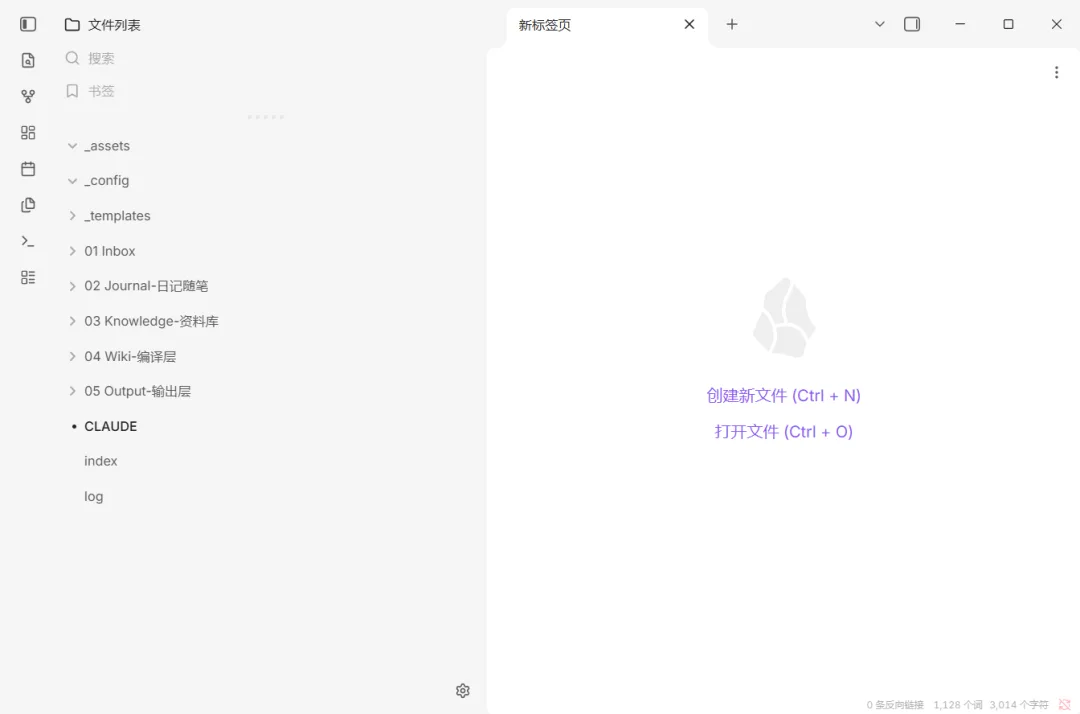Select the 03 Knowledge-资料库 folder name
The width and height of the screenshot is (1080, 714).
(x=152, y=321)
